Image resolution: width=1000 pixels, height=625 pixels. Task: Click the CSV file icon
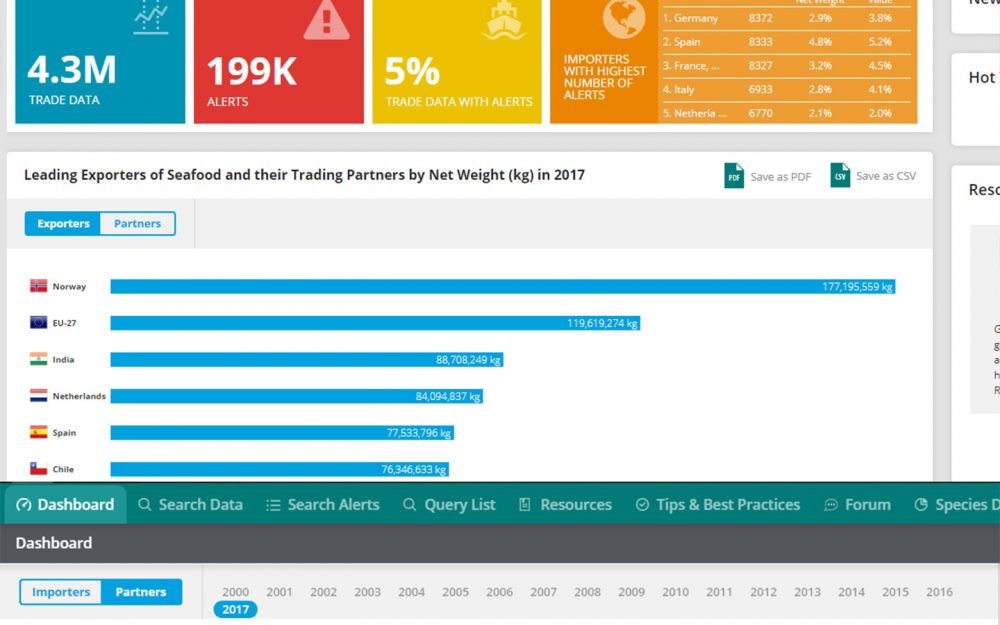(840, 176)
